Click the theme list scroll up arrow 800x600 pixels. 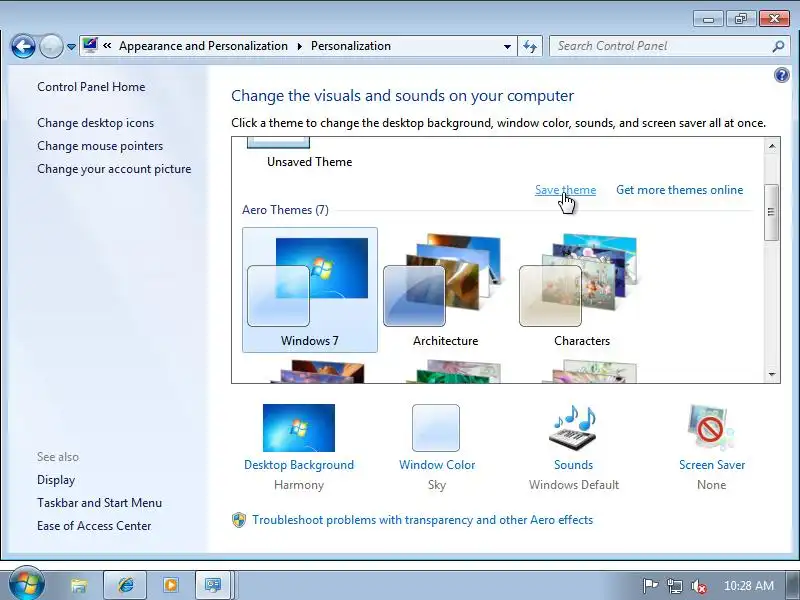coord(772,146)
